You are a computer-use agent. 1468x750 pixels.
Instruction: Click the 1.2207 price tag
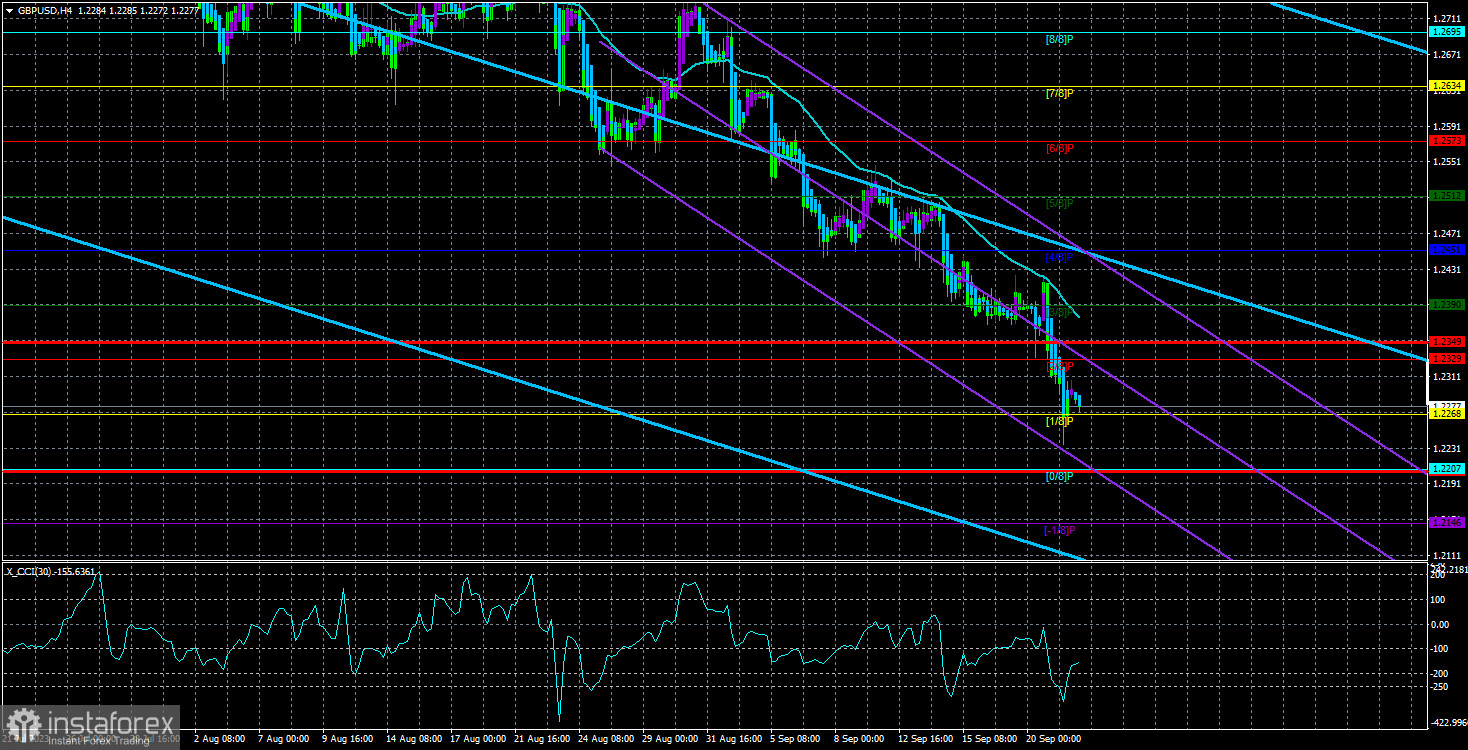pos(1447,468)
